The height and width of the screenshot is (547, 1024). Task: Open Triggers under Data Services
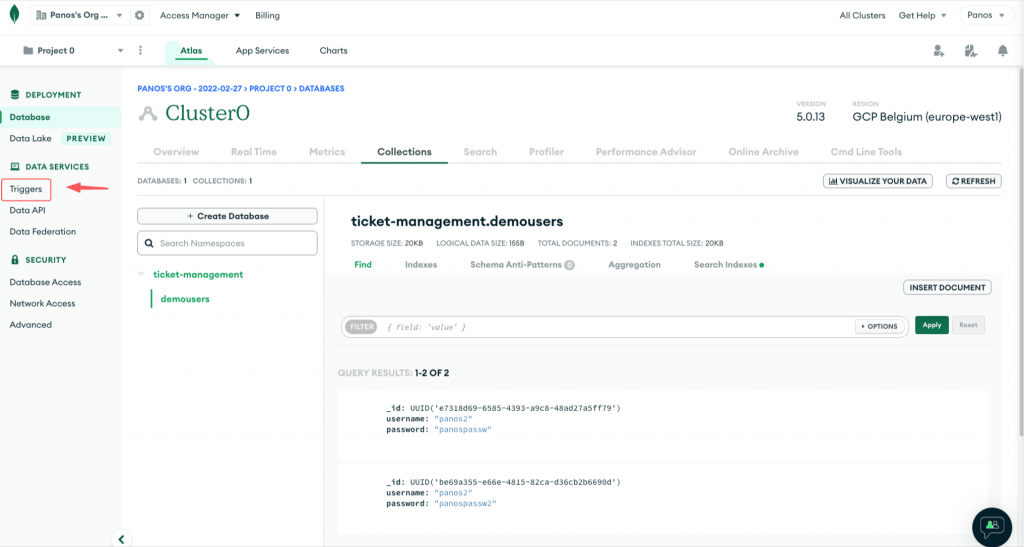pyautogui.click(x=25, y=189)
